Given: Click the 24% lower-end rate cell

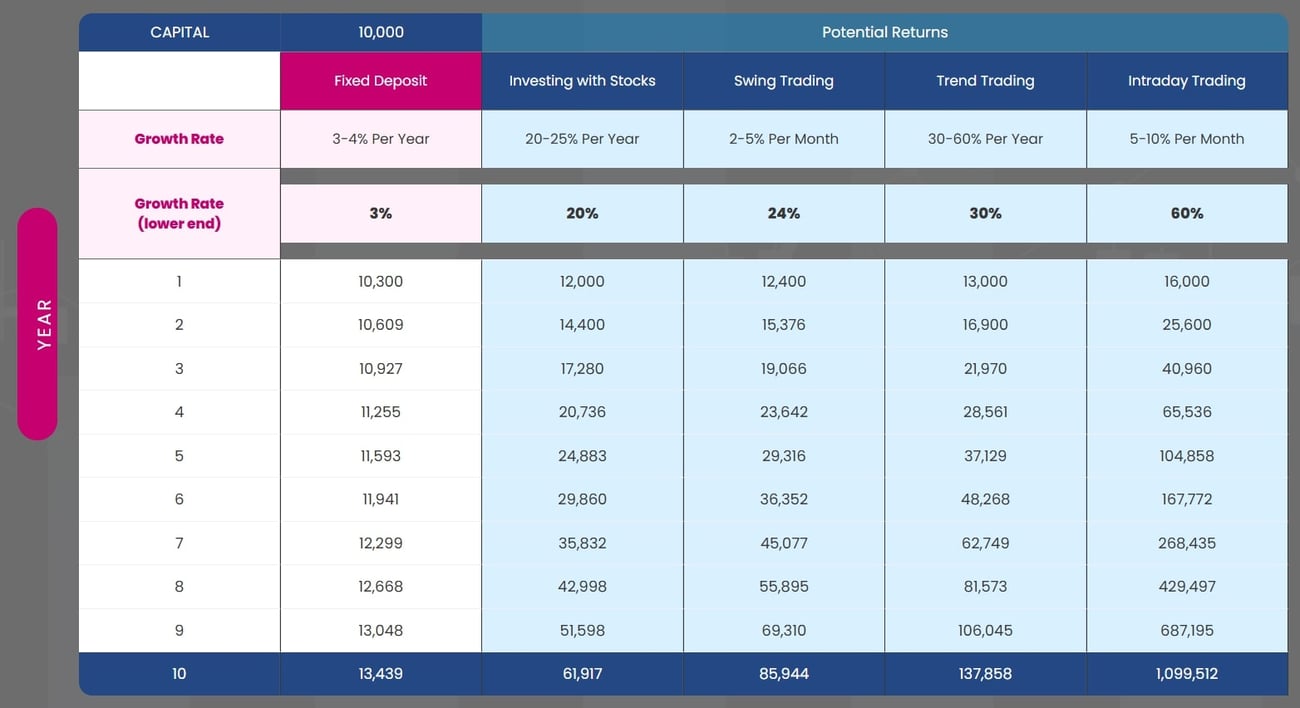Looking at the screenshot, I should click(x=783, y=213).
